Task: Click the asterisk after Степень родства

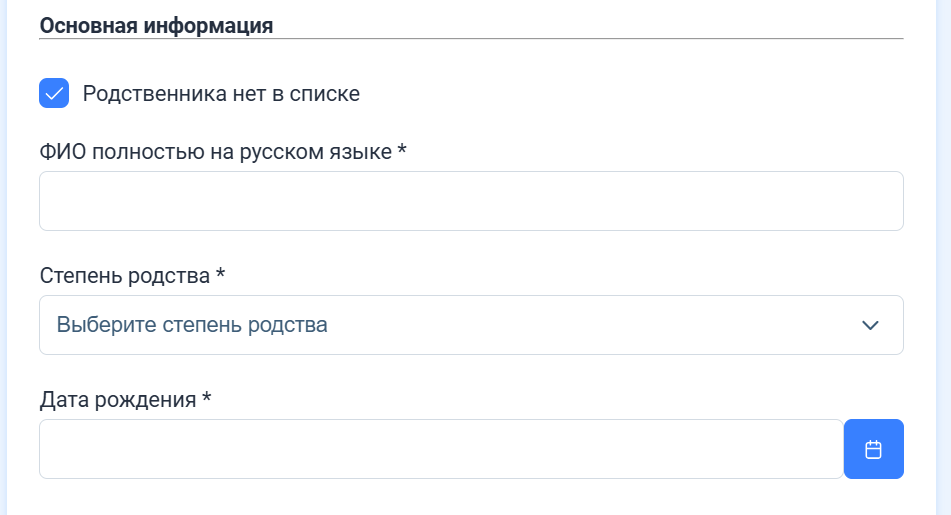Action: click(220, 272)
